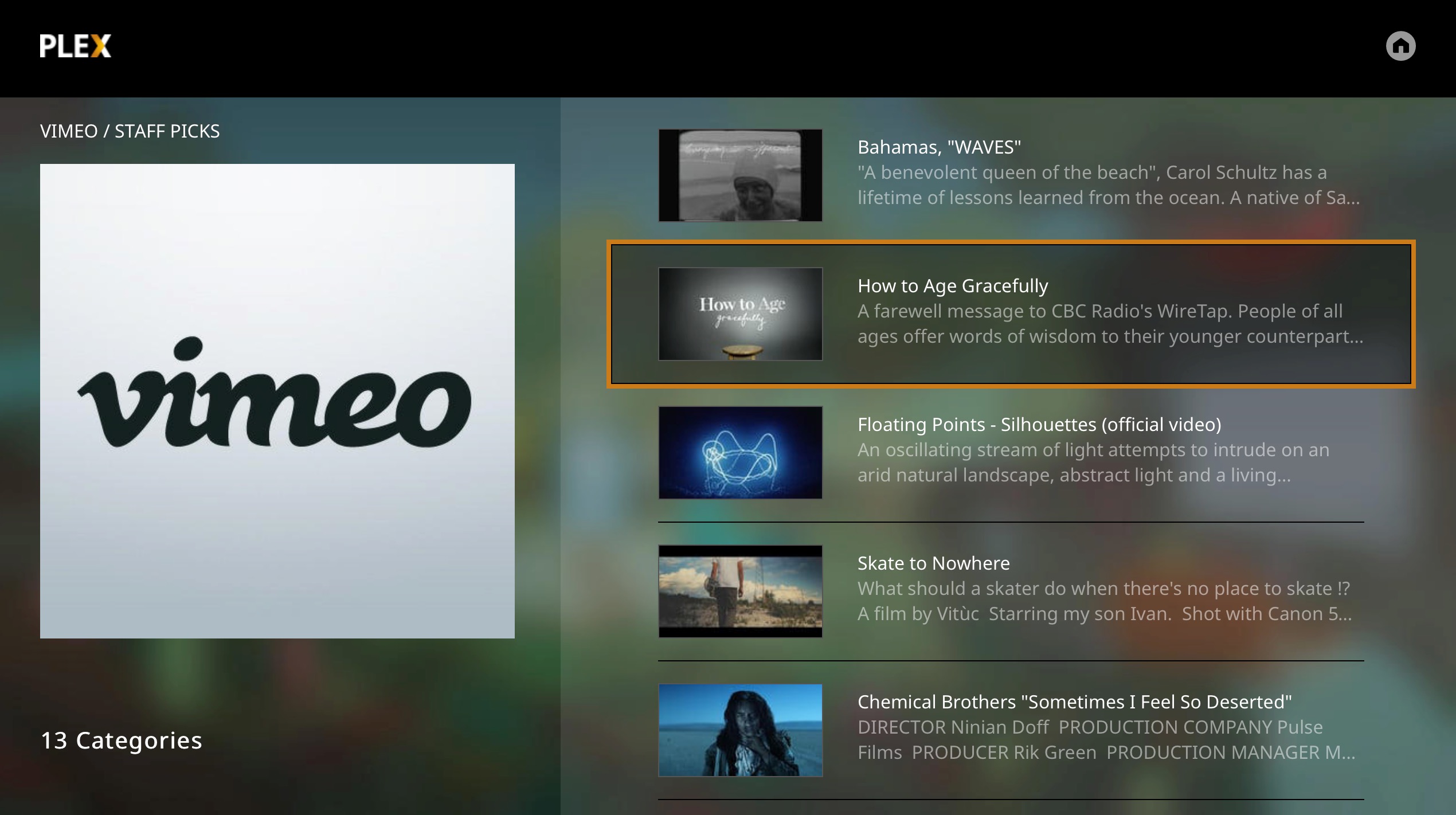Viewport: 1456px width, 815px height.
Task: Click the skater description by Vitùc
Action: click(1104, 601)
